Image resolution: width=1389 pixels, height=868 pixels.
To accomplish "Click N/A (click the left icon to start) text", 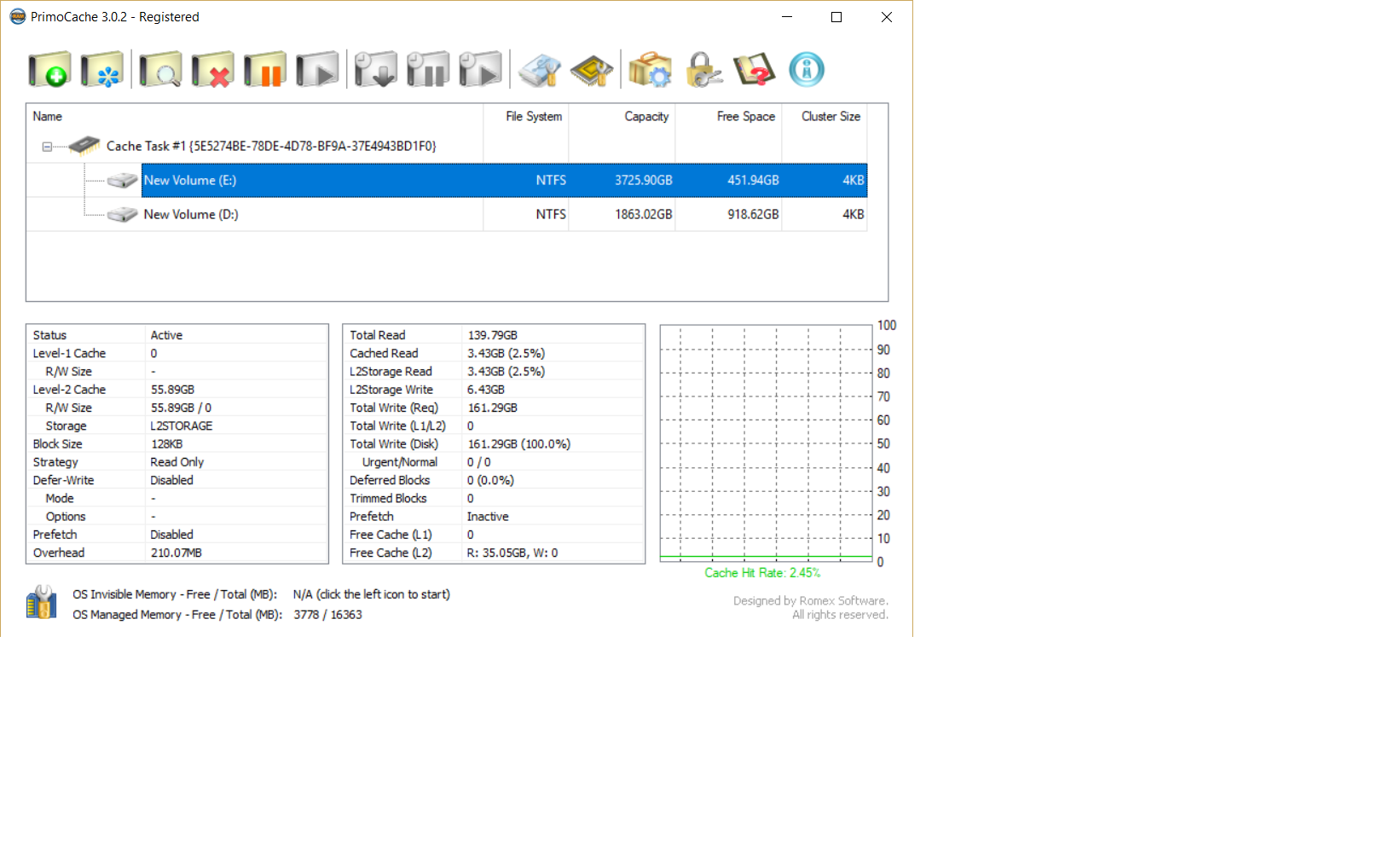I will pos(372,594).
